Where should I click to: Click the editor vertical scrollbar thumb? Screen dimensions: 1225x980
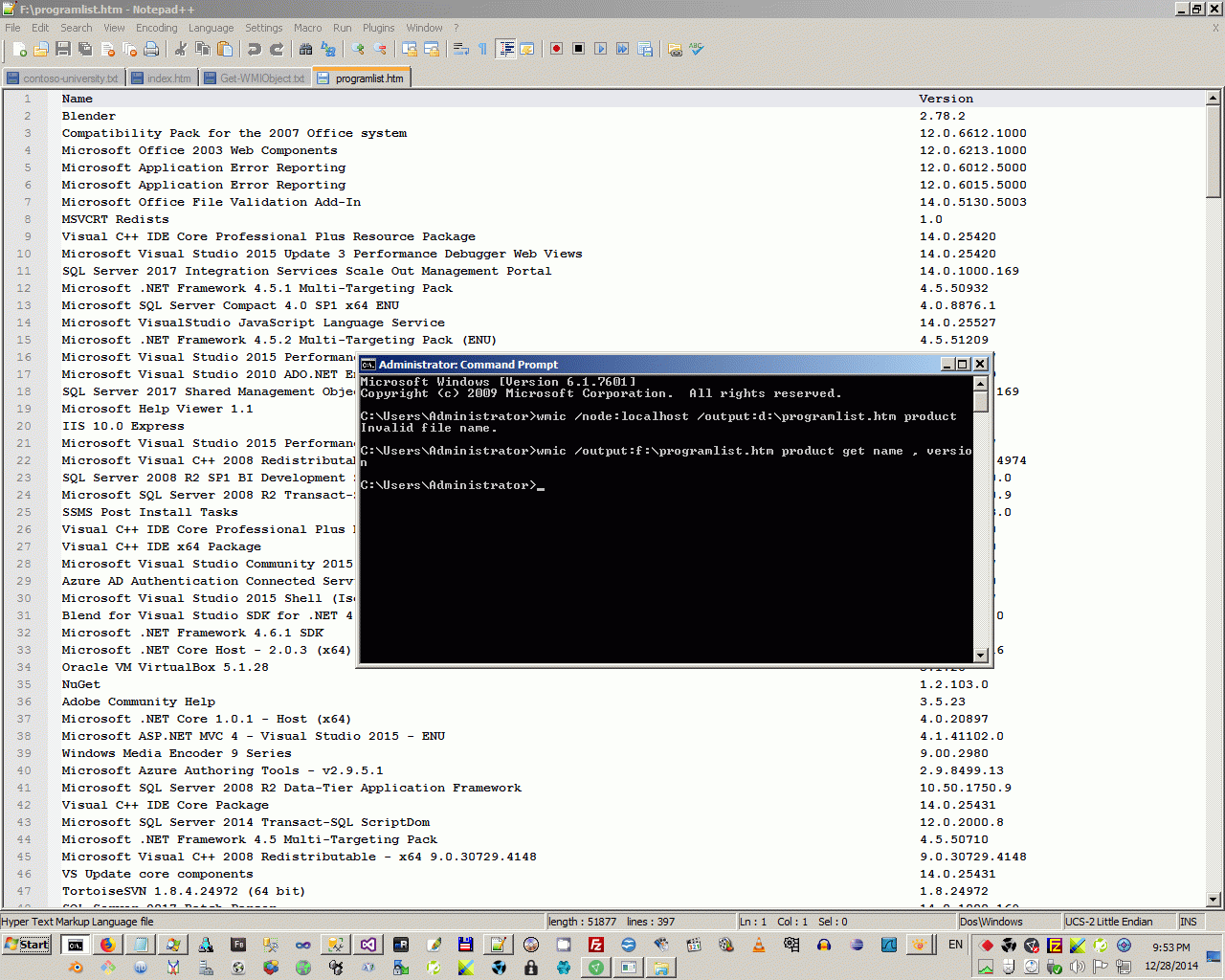coord(1214,151)
